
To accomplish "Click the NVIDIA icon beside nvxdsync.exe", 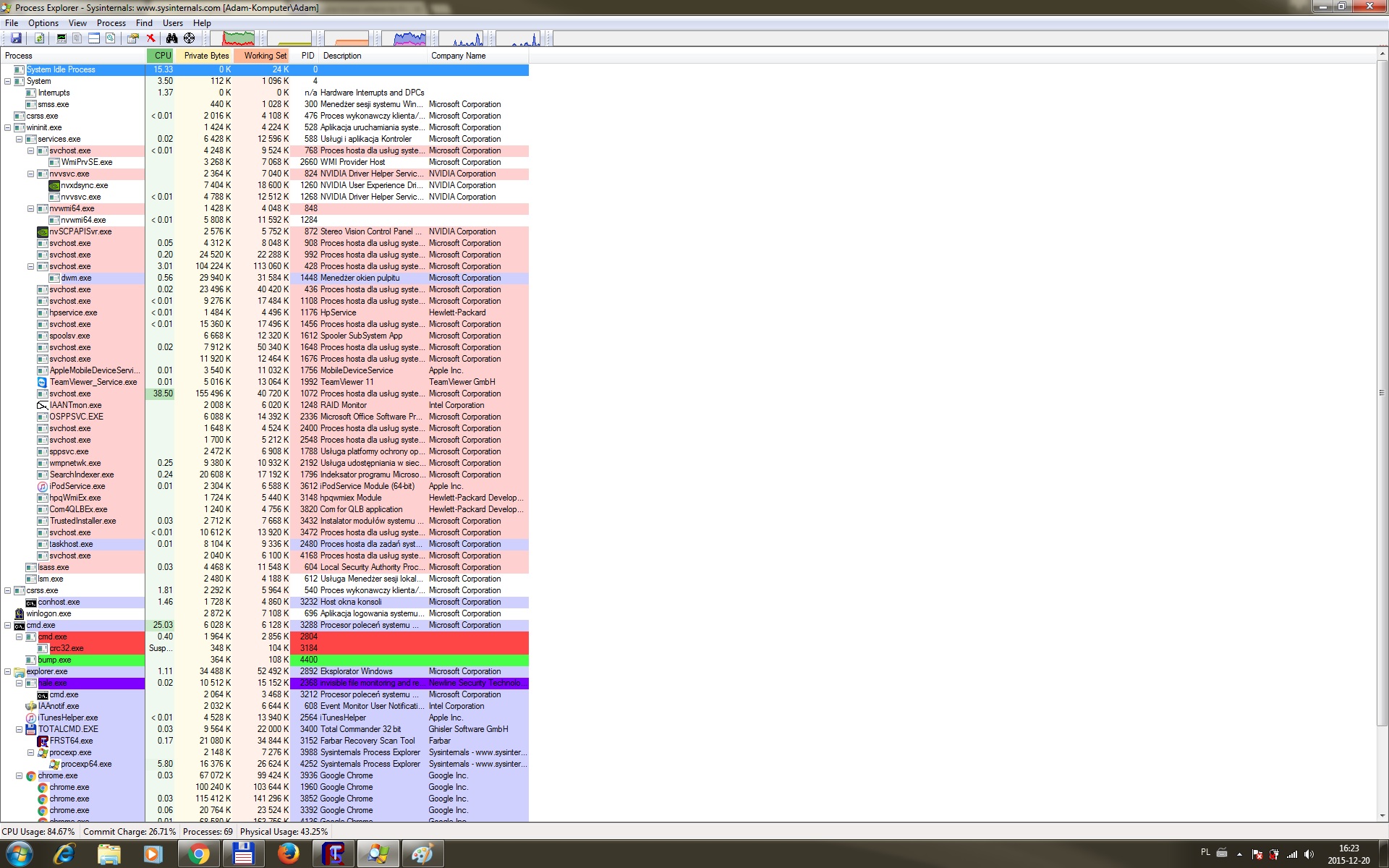I will pyautogui.click(x=54, y=185).
